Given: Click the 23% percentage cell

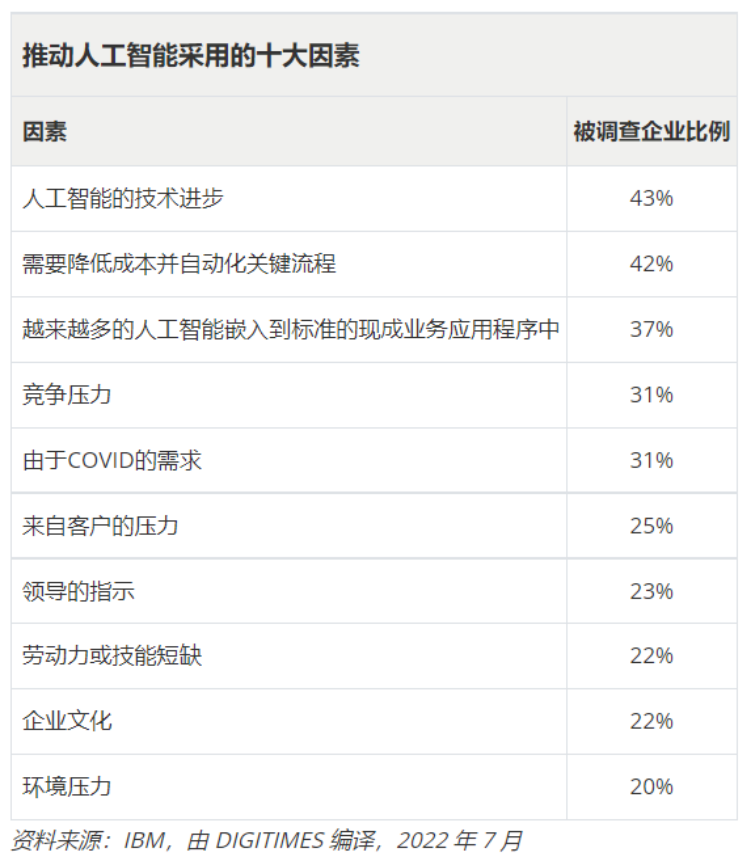Looking at the screenshot, I should (652, 591).
